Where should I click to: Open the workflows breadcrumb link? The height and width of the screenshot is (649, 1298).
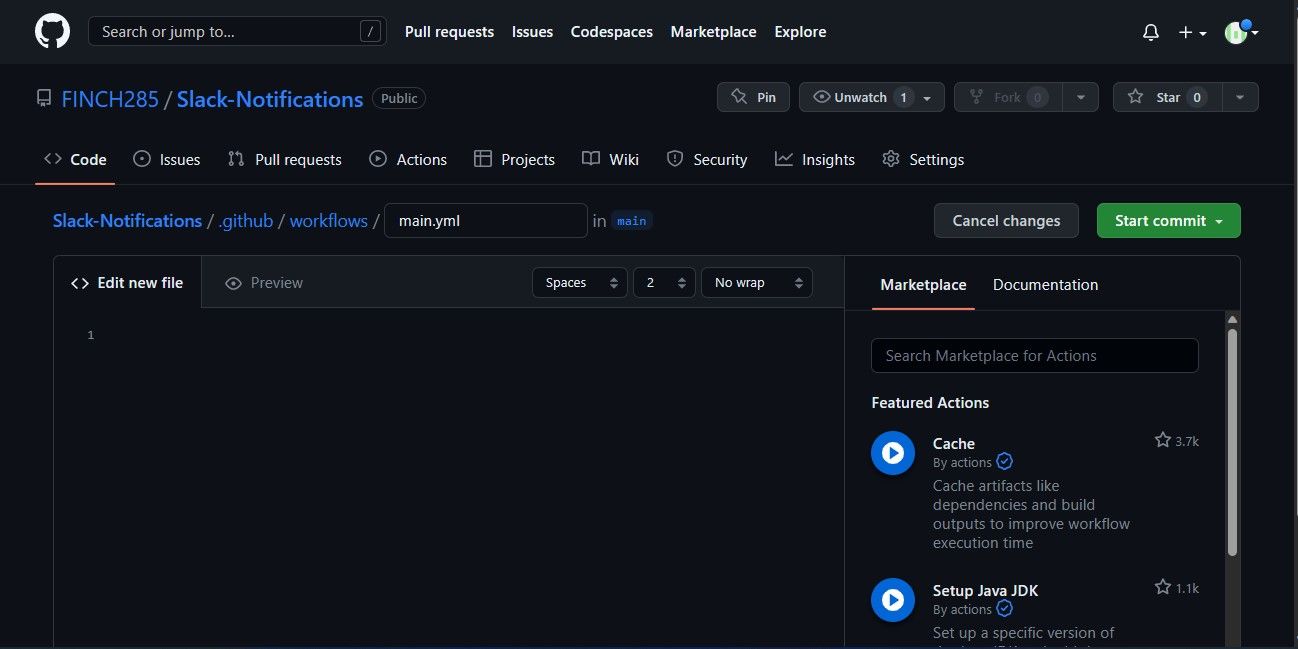pyautogui.click(x=328, y=220)
